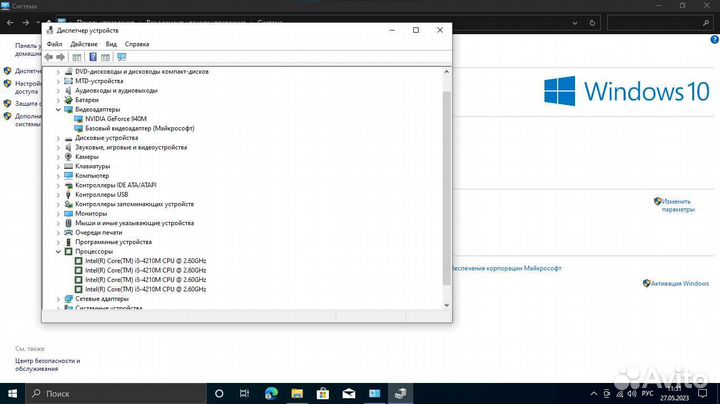Click the device tree scrollbar down arrow
The image size is (720, 404).
tap(446, 305)
